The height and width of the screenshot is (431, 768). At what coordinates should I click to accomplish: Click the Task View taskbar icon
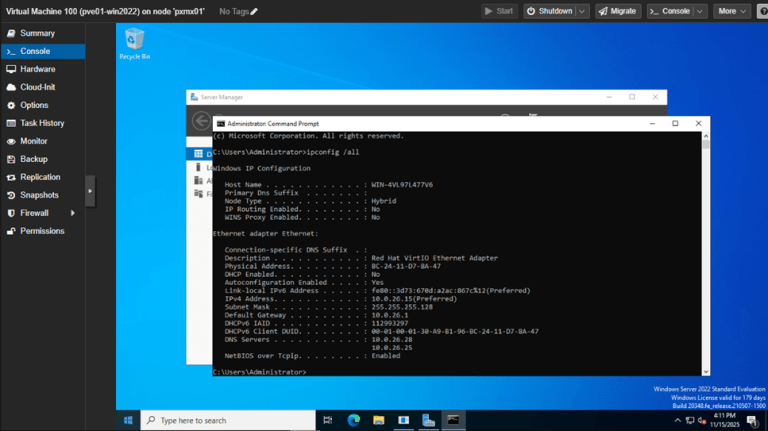pyautogui.click(x=328, y=420)
